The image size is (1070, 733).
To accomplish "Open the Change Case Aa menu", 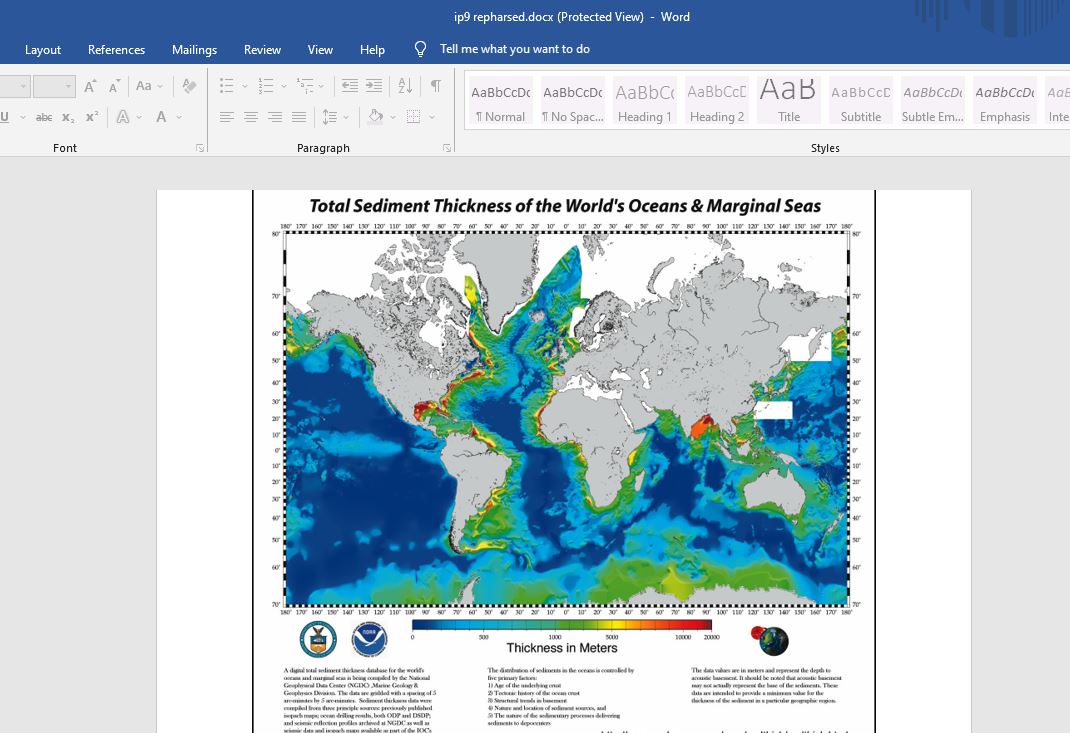I will [x=148, y=86].
